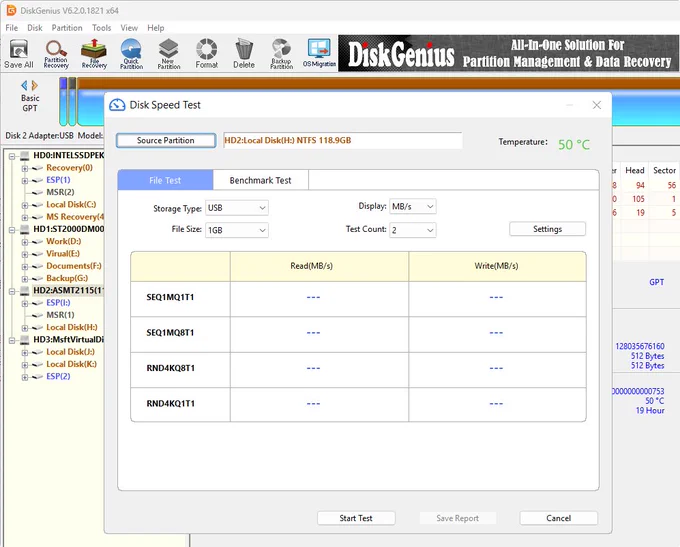Image resolution: width=680 pixels, height=547 pixels.
Task: Open the Storage Type dropdown
Action: coord(236,208)
